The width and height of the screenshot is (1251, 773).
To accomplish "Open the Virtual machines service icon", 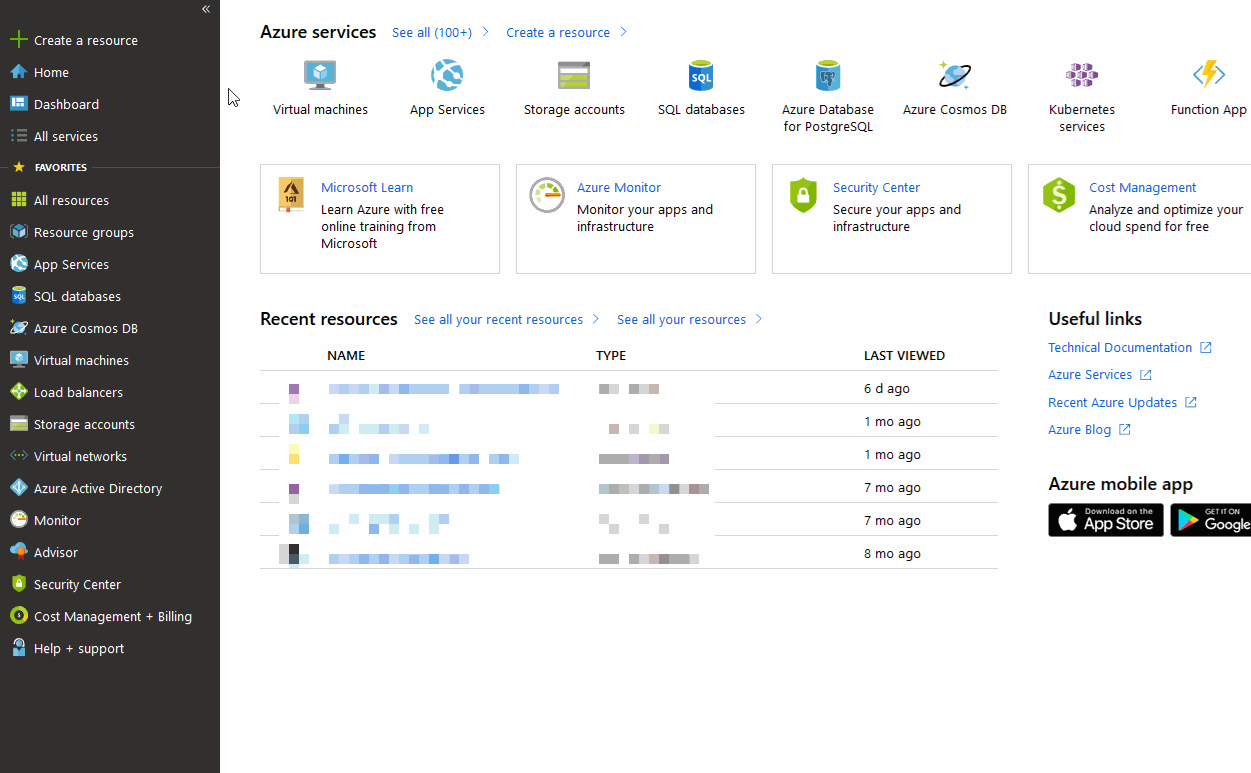I will (x=320, y=76).
